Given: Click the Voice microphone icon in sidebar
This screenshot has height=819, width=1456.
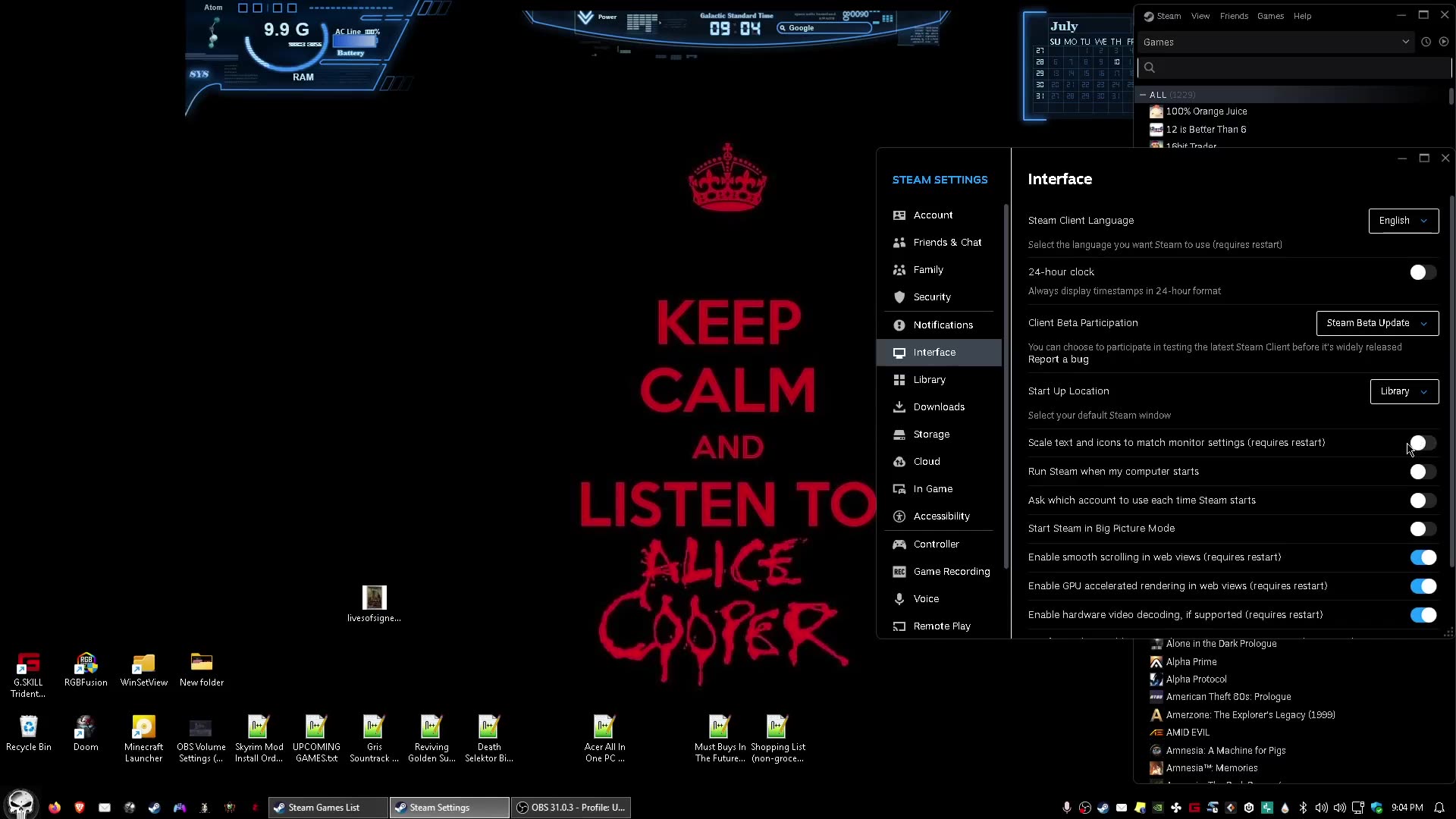Looking at the screenshot, I should click(899, 599).
